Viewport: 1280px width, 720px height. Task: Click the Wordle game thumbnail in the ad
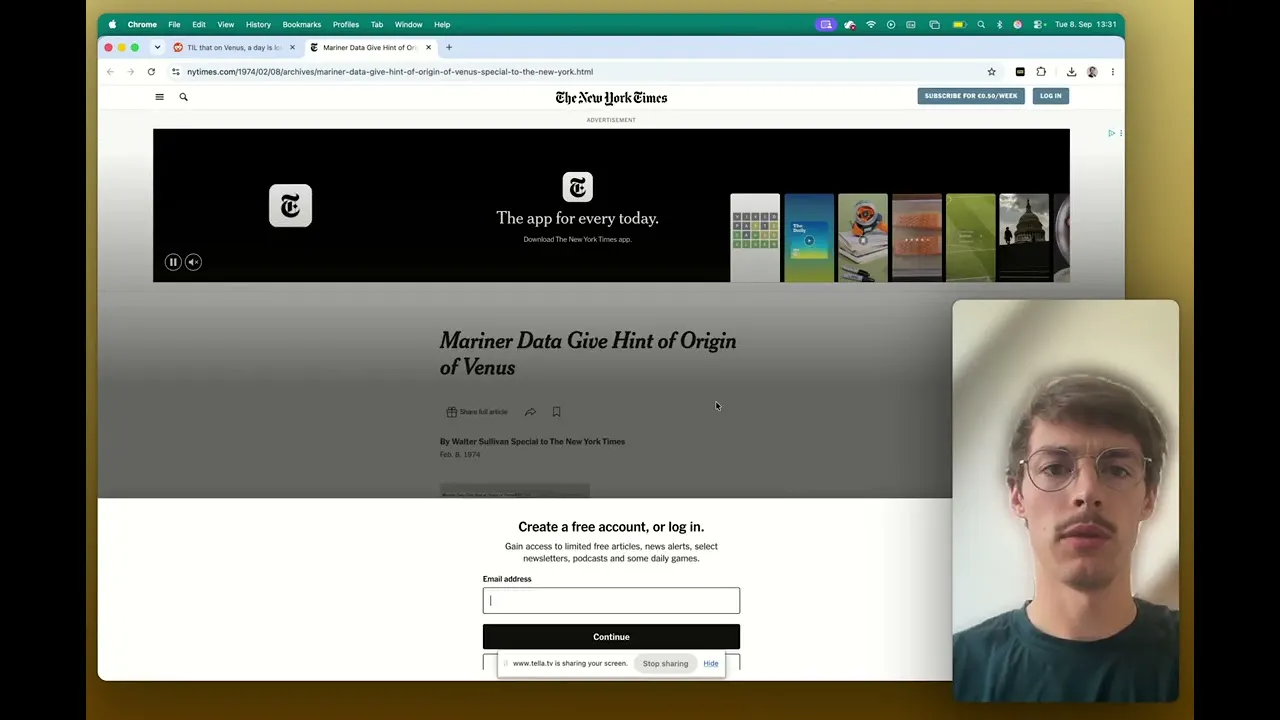755,238
